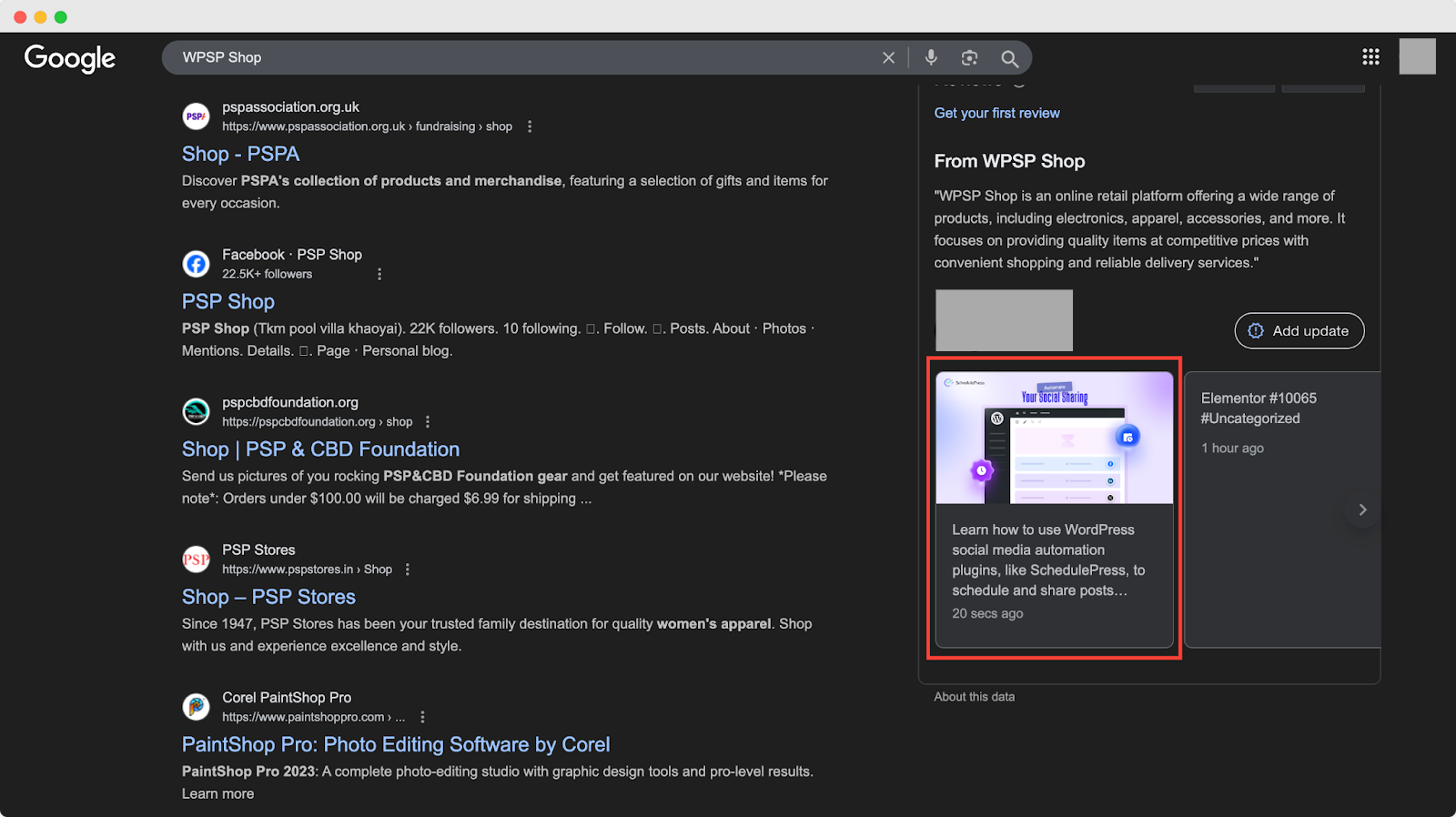Click the magnifier search button
Viewport: 1456px width, 817px height.
[1009, 58]
